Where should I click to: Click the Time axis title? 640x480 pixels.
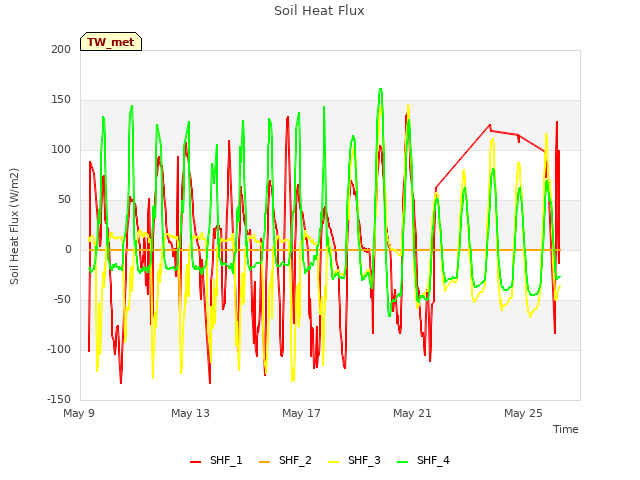tap(565, 429)
